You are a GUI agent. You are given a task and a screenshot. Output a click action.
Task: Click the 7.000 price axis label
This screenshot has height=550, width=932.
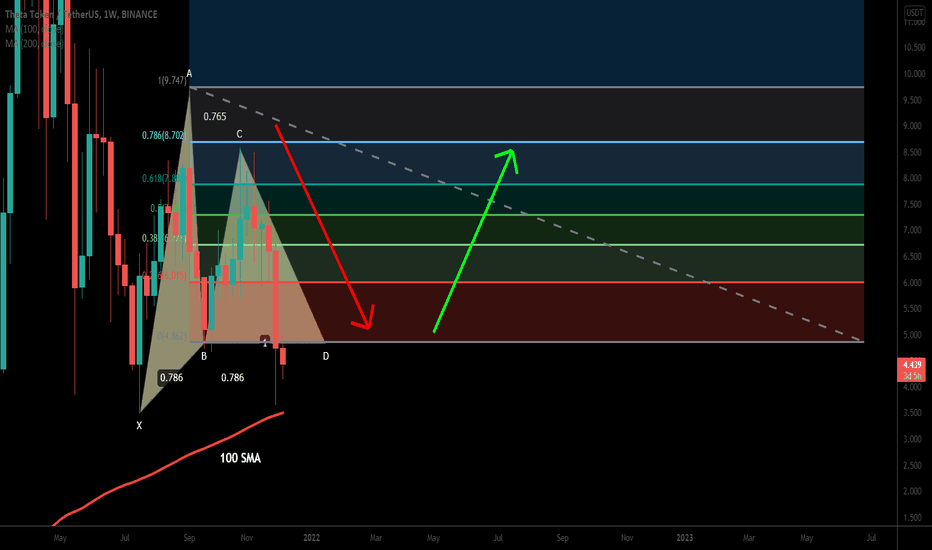[913, 230]
